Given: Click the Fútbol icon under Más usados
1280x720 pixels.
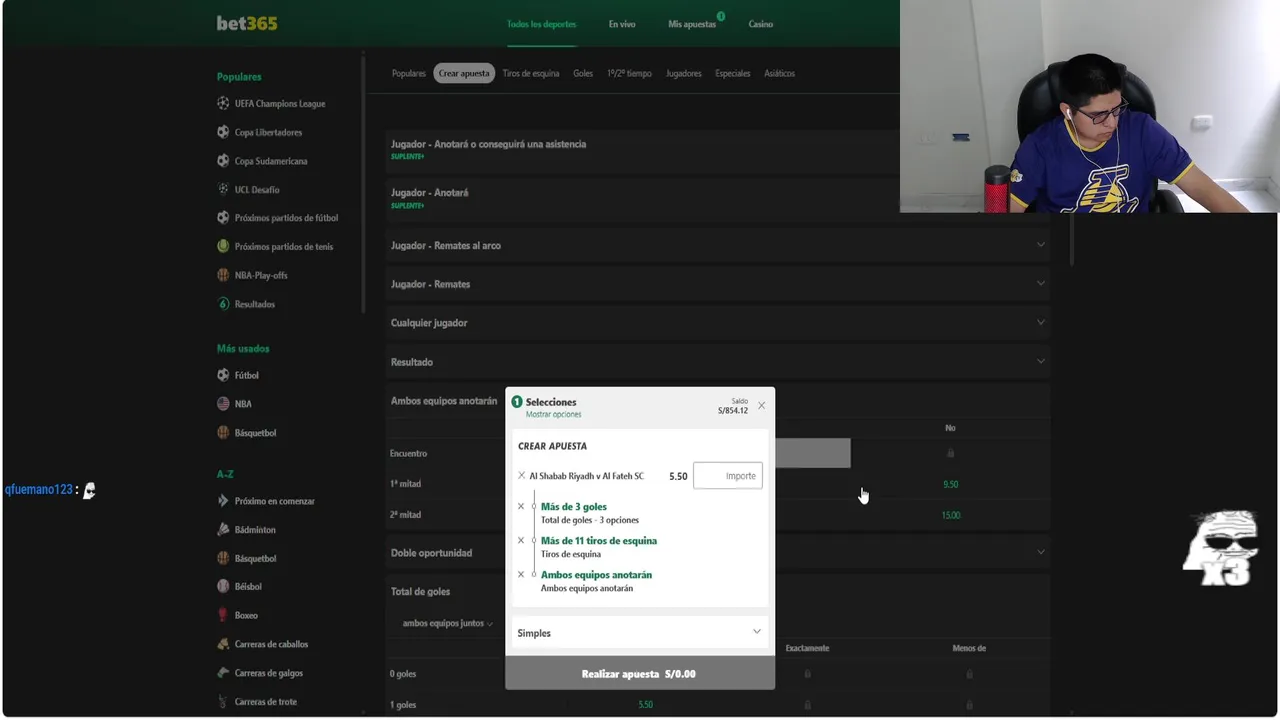Looking at the screenshot, I should point(223,375).
